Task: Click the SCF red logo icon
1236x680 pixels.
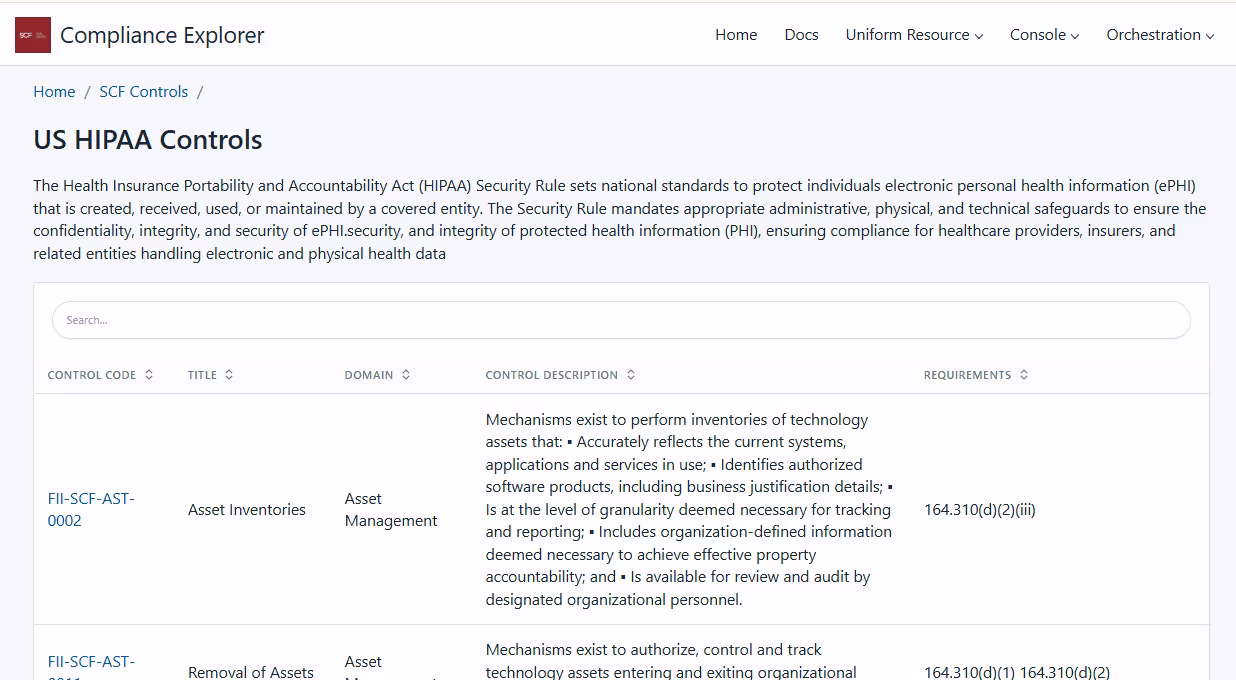Action: [x=32, y=35]
